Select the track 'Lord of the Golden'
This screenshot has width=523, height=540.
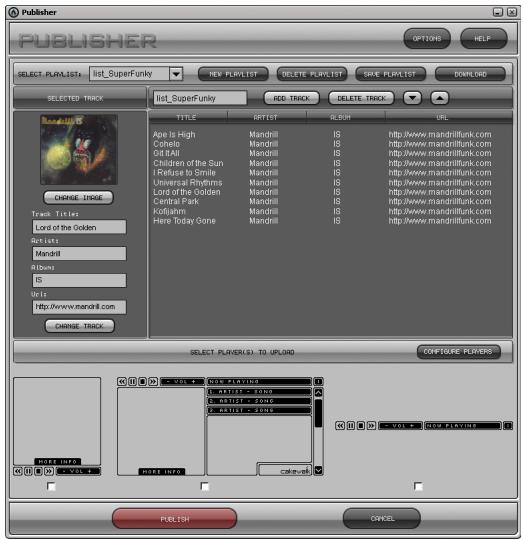coord(187,192)
